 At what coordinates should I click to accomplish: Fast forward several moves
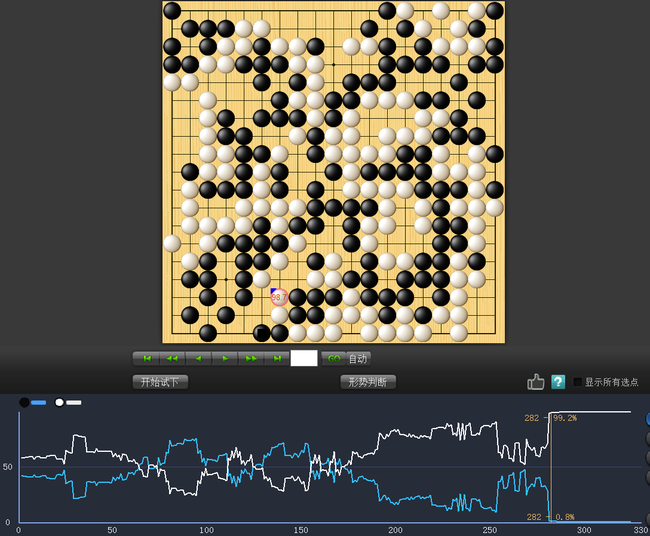(x=251, y=359)
